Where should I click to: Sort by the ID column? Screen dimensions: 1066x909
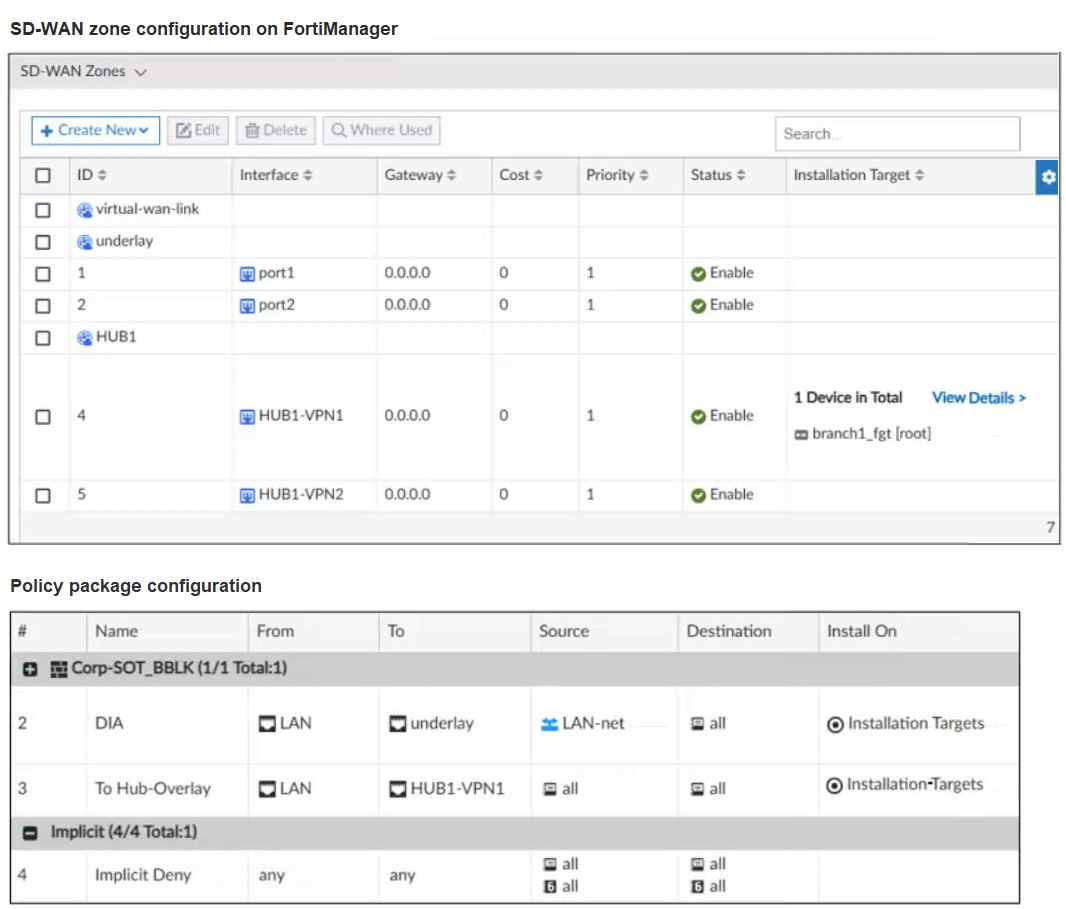[92, 175]
